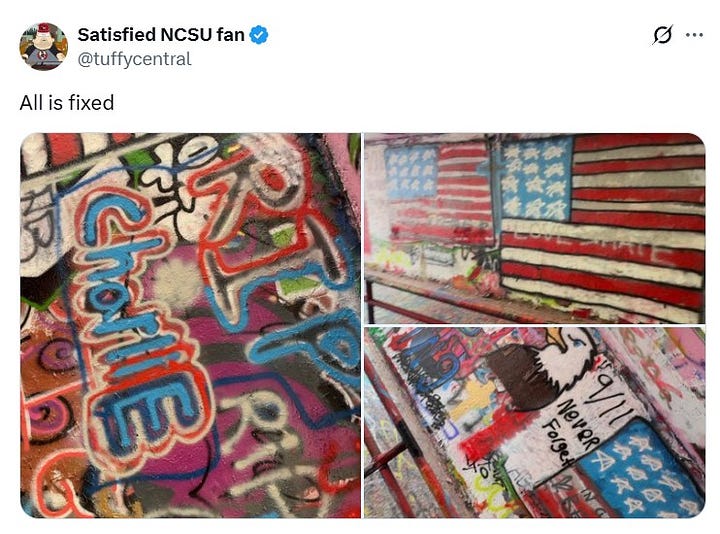View the Charlie graffiti photo
720x534 pixels.
(190, 326)
